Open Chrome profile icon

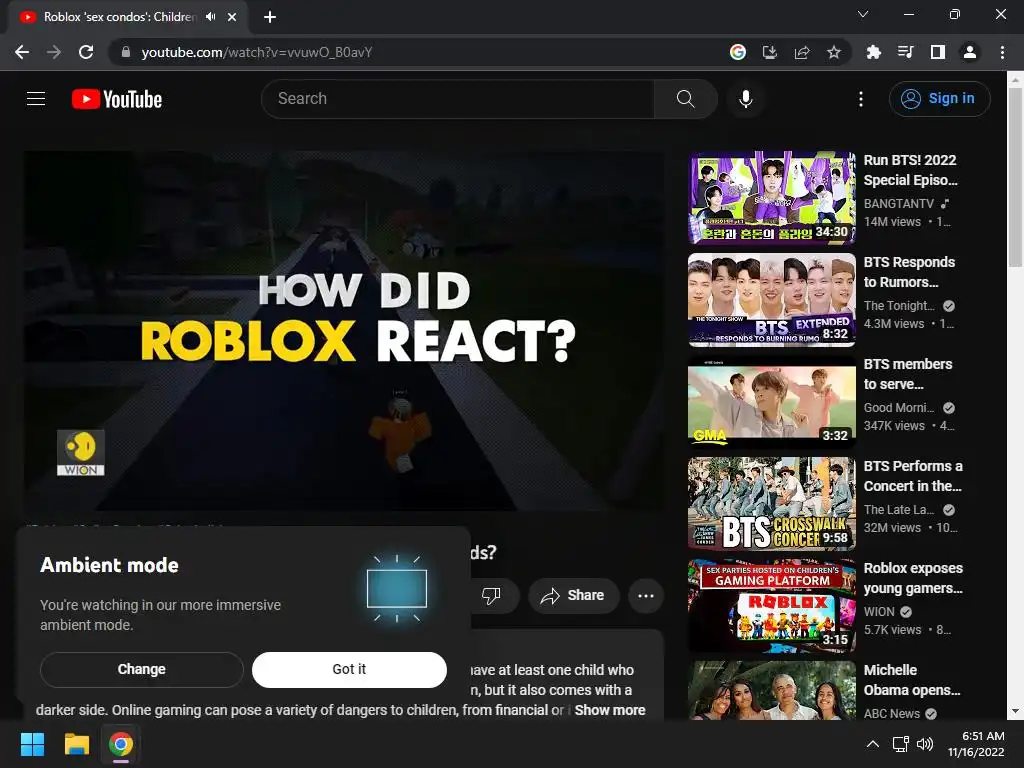[970, 52]
